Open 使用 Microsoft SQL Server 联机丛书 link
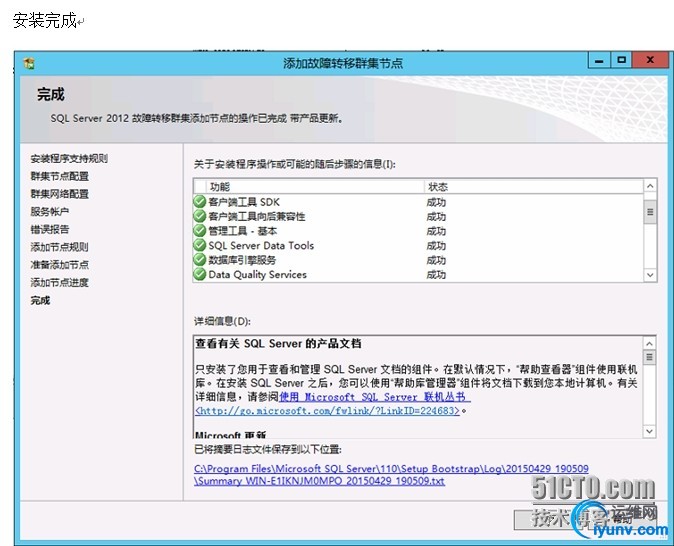Screen dimensions: 674x546 (x=374, y=396)
